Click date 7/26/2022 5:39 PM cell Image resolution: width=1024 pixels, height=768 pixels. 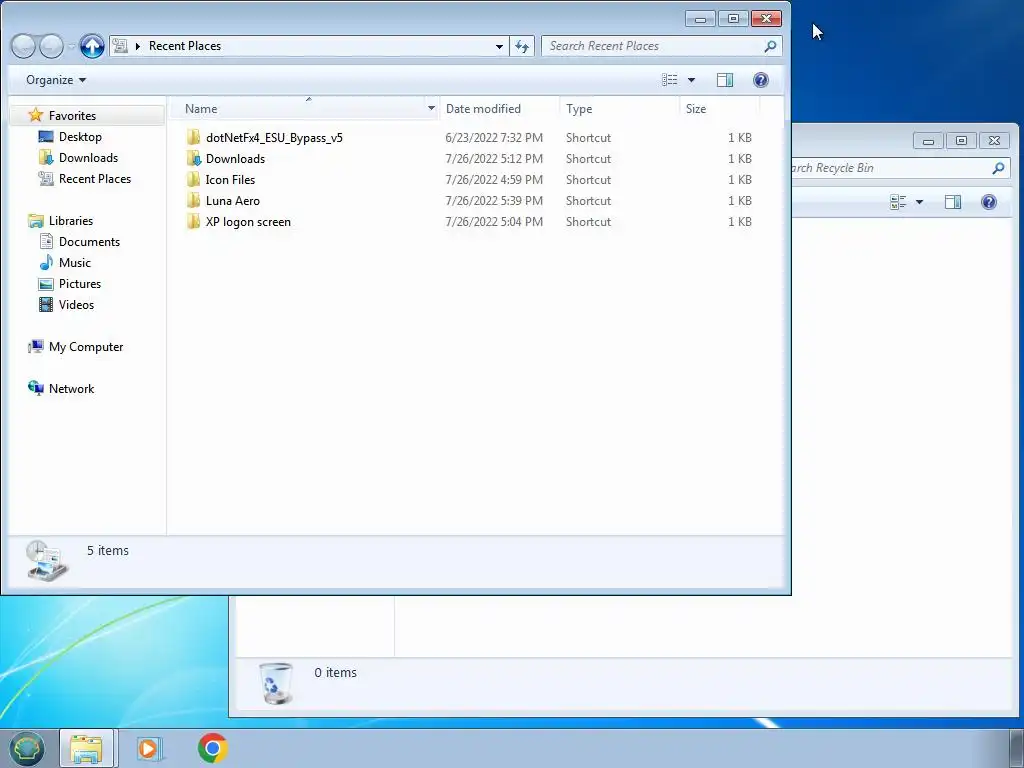click(494, 200)
